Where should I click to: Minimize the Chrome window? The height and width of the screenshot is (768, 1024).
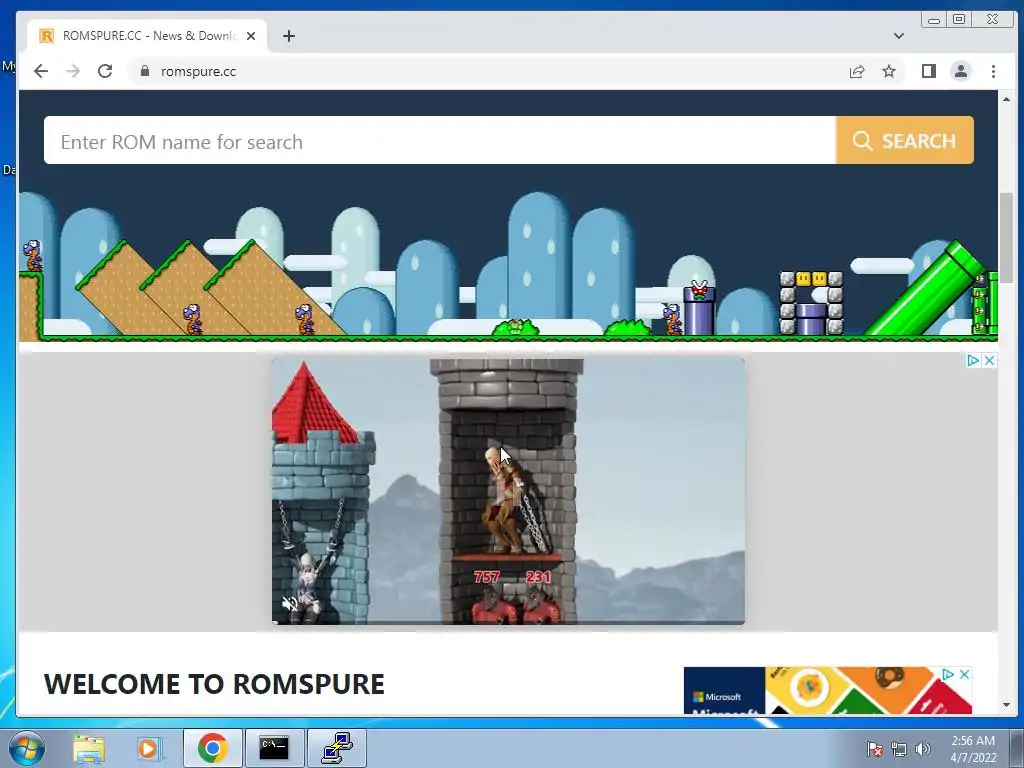pyautogui.click(x=934, y=20)
